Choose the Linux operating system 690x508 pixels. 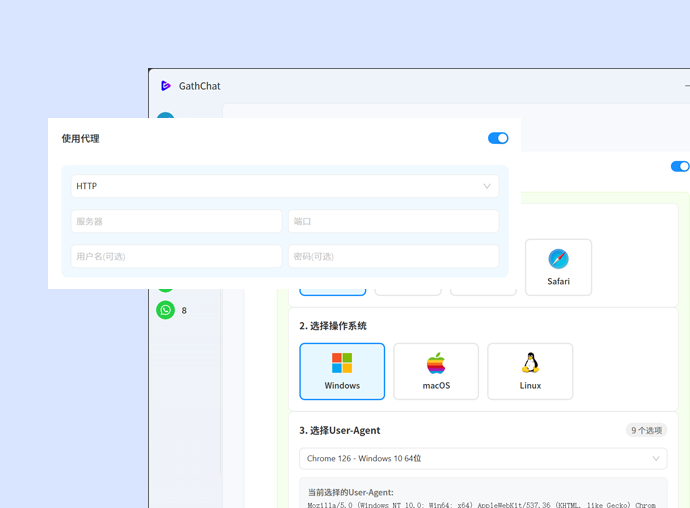coord(530,371)
